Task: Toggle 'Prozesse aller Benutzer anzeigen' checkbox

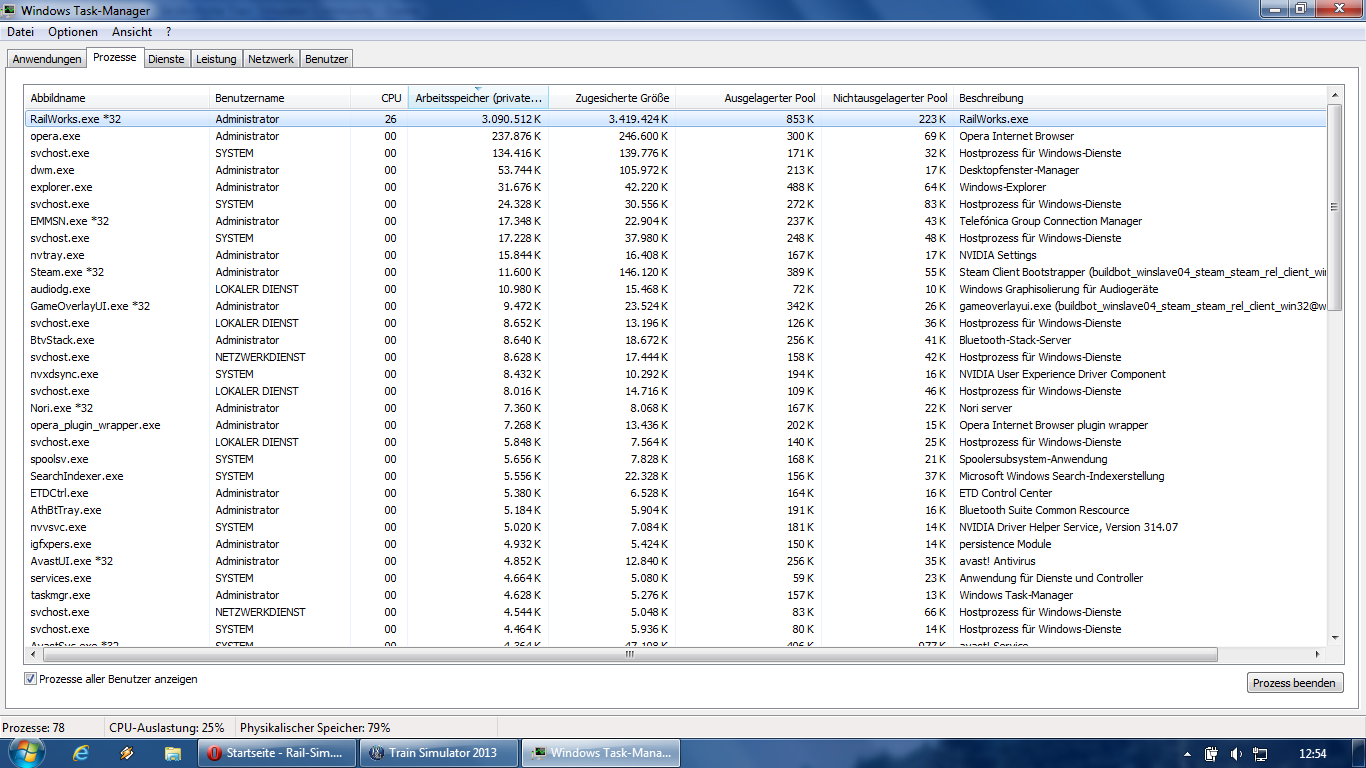Action: click(x=30, y=679)
